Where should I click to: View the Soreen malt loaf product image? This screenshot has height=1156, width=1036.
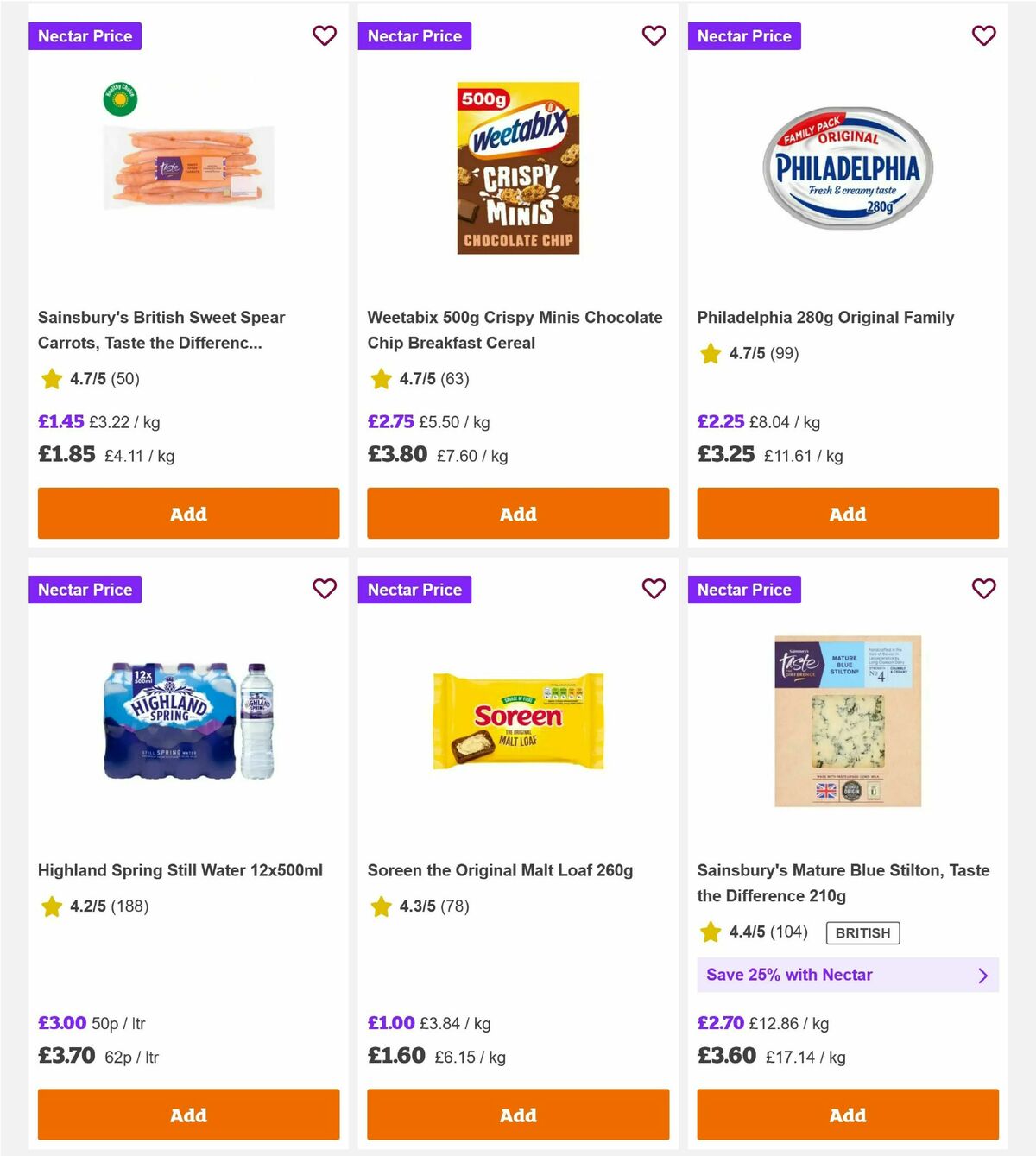pos(517,723)
